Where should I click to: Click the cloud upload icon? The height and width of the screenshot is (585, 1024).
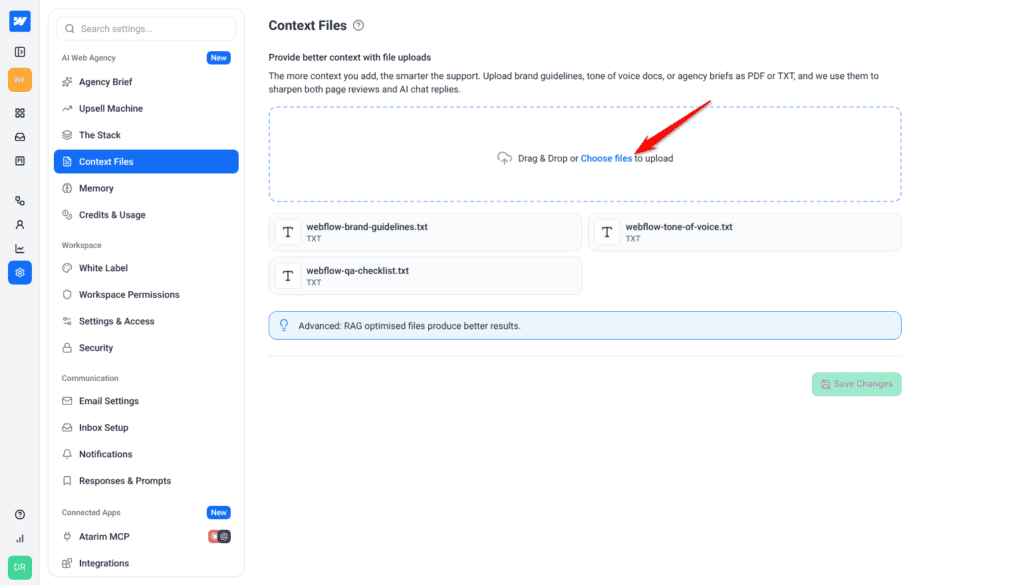[x=504, y=159]
